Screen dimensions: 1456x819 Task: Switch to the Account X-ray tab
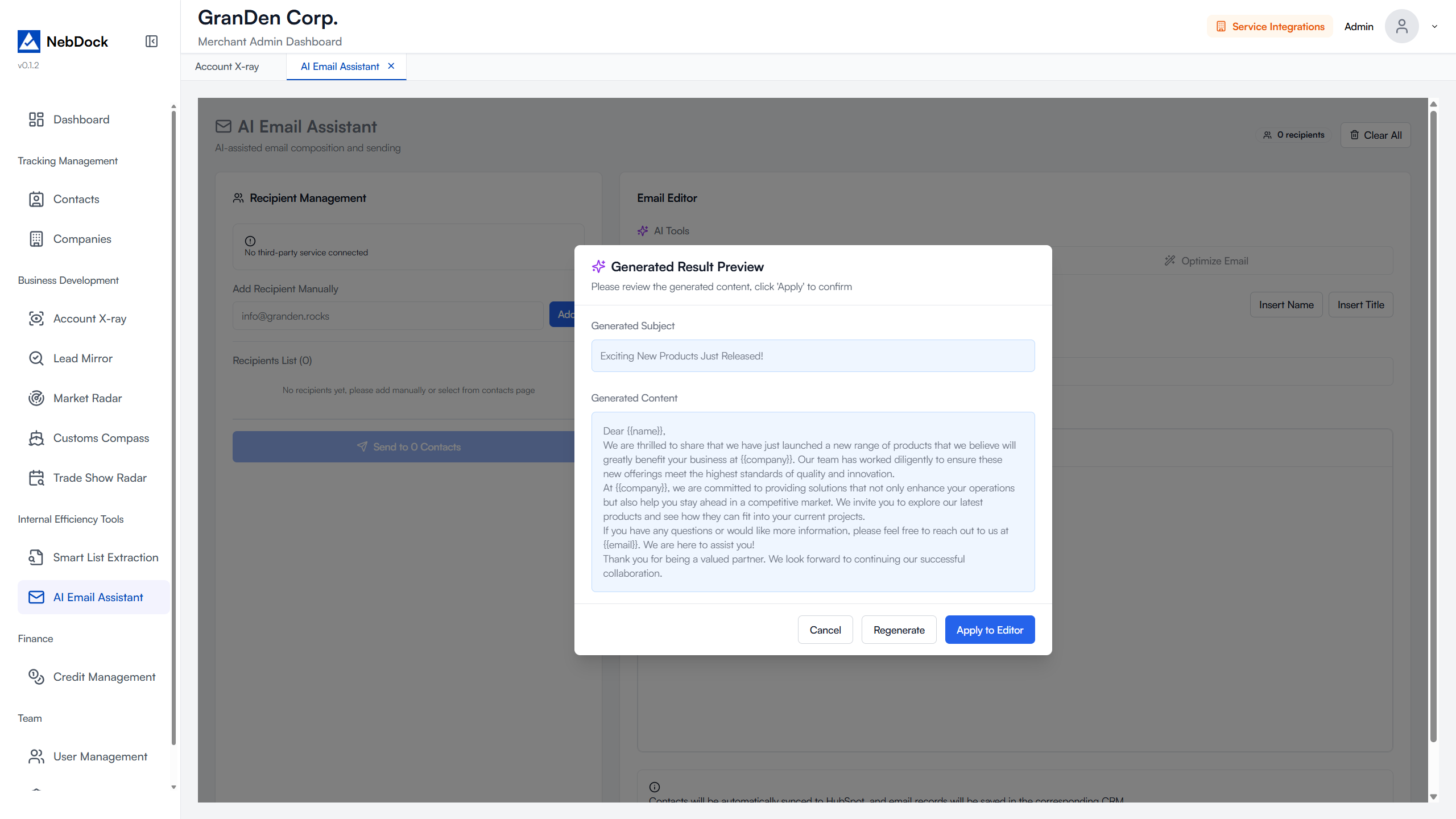(226, 67)
